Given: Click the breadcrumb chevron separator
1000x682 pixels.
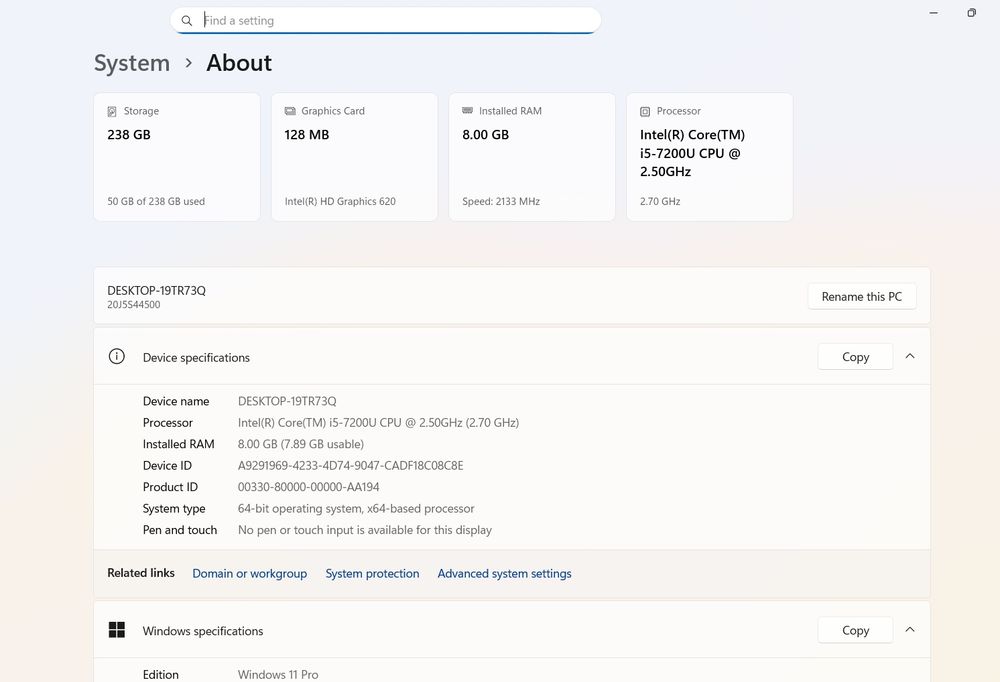Looking at the screenshot, I should click(x=188, y=63).
